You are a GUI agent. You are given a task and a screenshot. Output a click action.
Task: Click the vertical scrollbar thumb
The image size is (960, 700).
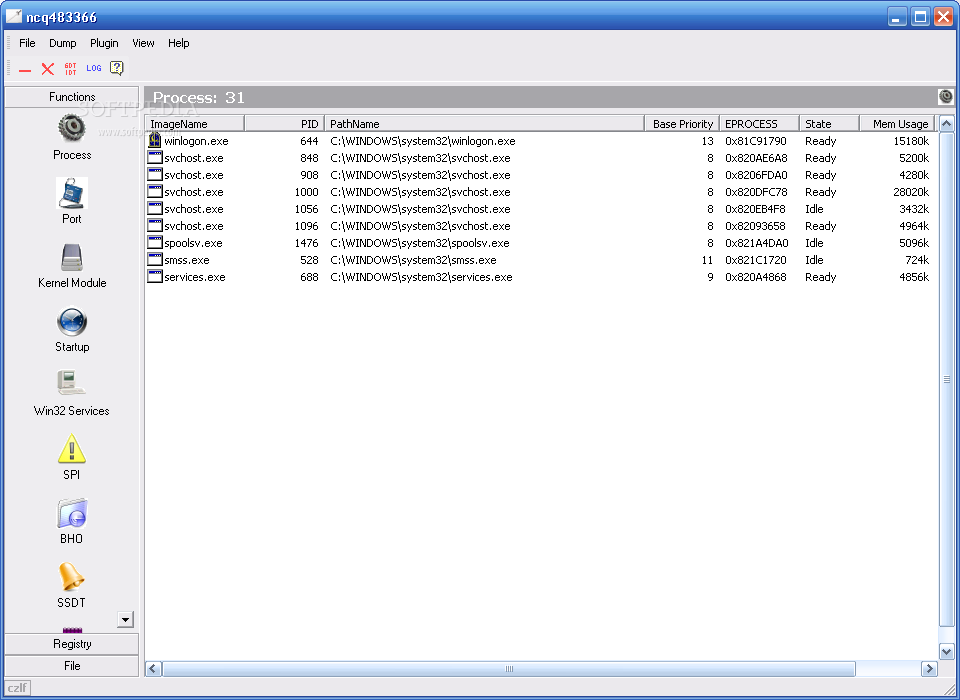(x=946, y=379)
